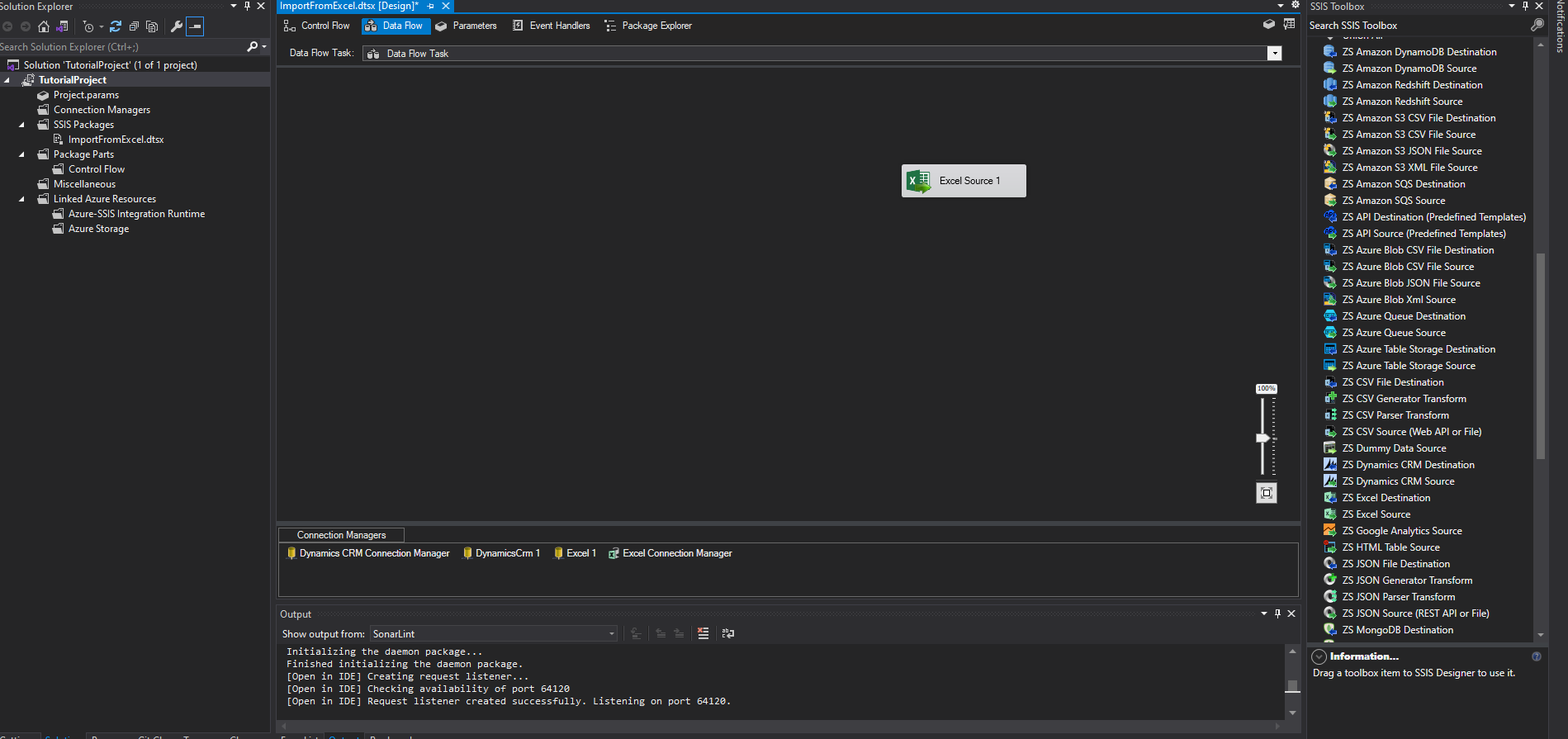
Task: Open Solution Explorer window position dropdown
Action: point(234,6)
